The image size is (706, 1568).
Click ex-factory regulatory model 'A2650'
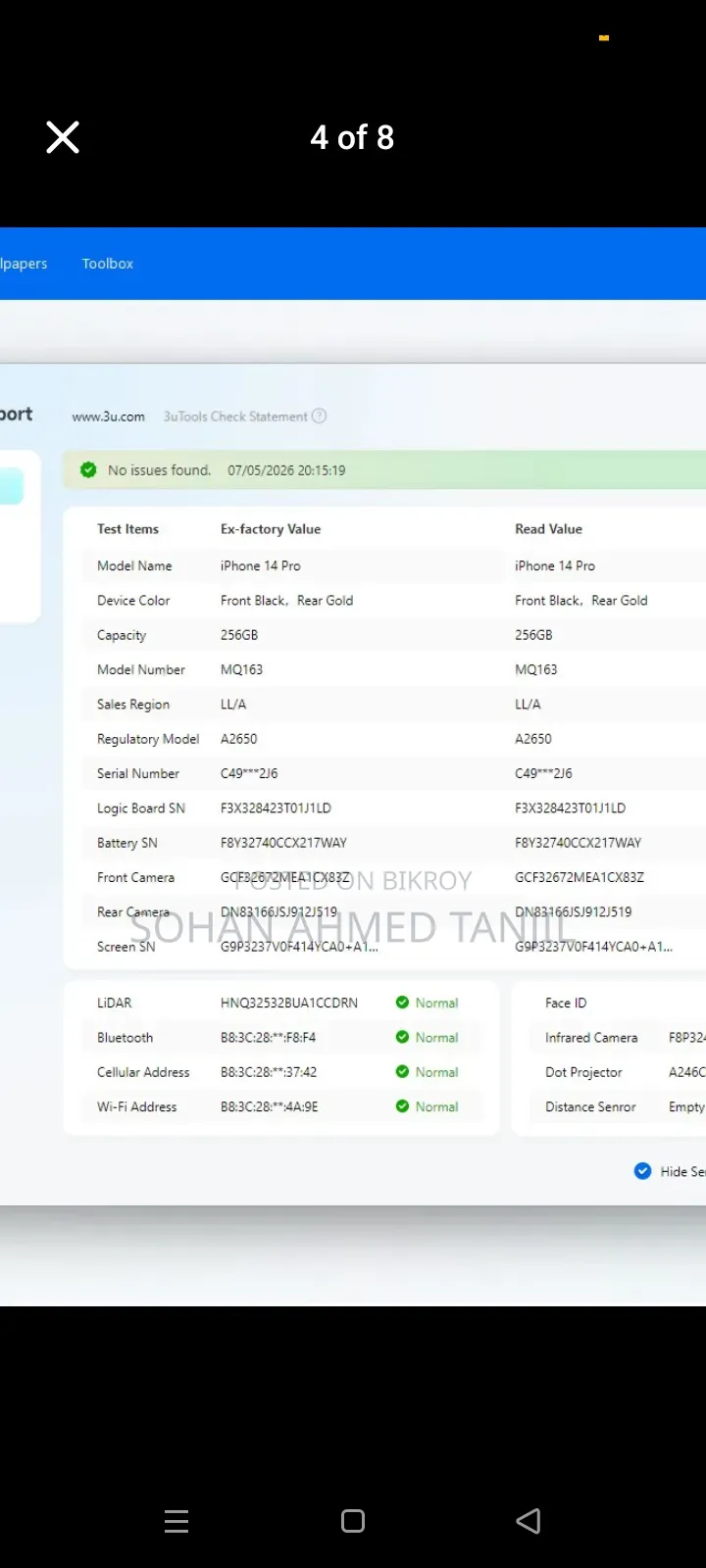[239, 739]
